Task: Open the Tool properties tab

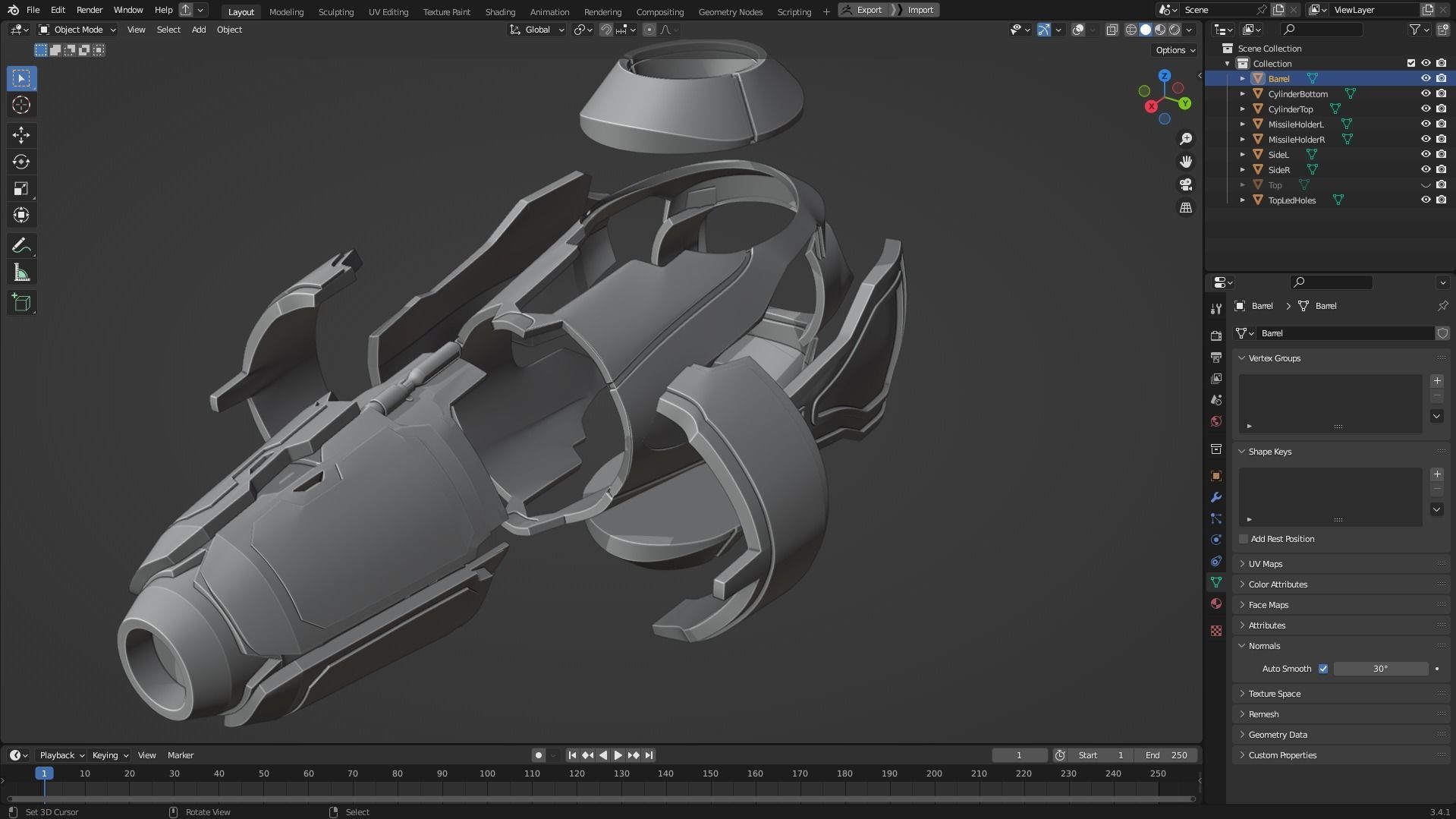Action: click(1215, 308)
